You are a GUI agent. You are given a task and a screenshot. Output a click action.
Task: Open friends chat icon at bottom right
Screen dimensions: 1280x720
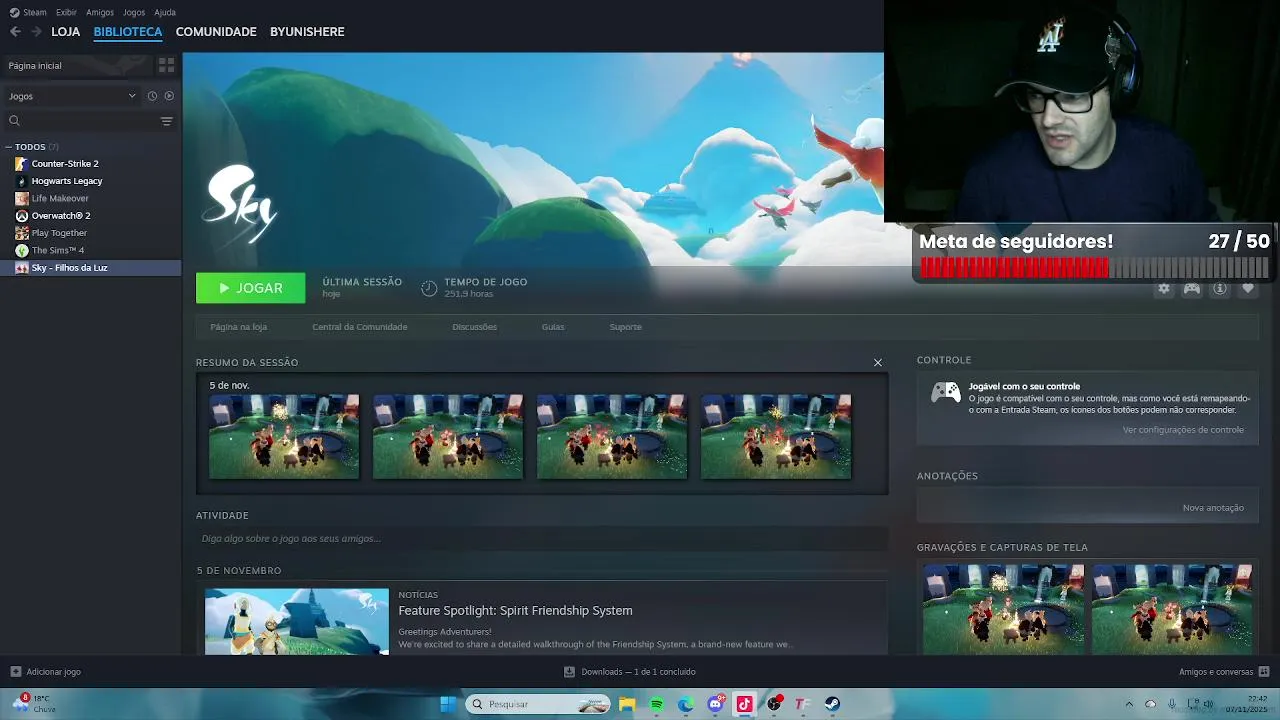click(x=1264, y=672)
